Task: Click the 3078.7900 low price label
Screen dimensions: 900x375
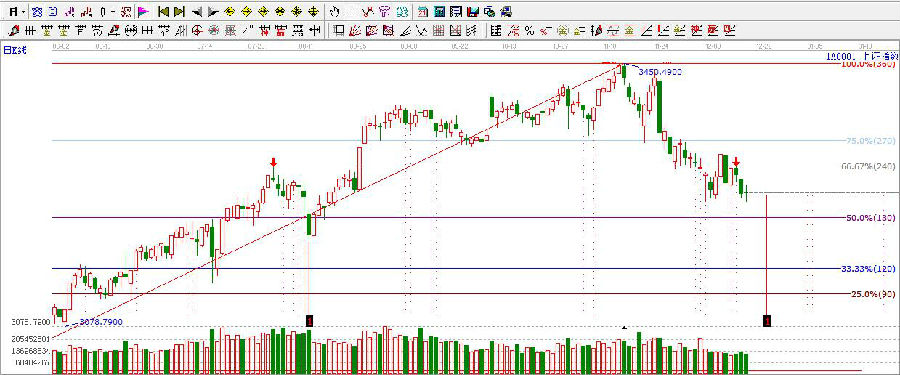Action: (x=101, y=323)
